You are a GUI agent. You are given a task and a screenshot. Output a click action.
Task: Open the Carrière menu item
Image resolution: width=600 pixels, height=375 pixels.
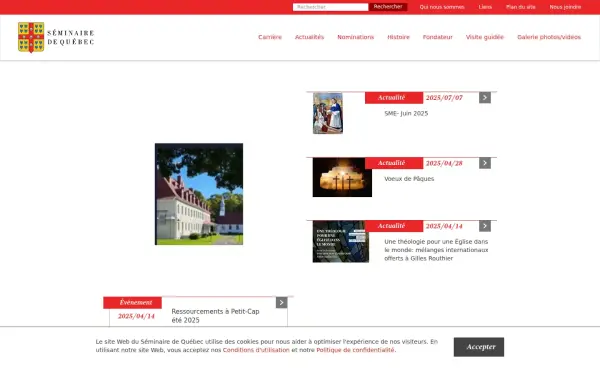tap(270, 37)
